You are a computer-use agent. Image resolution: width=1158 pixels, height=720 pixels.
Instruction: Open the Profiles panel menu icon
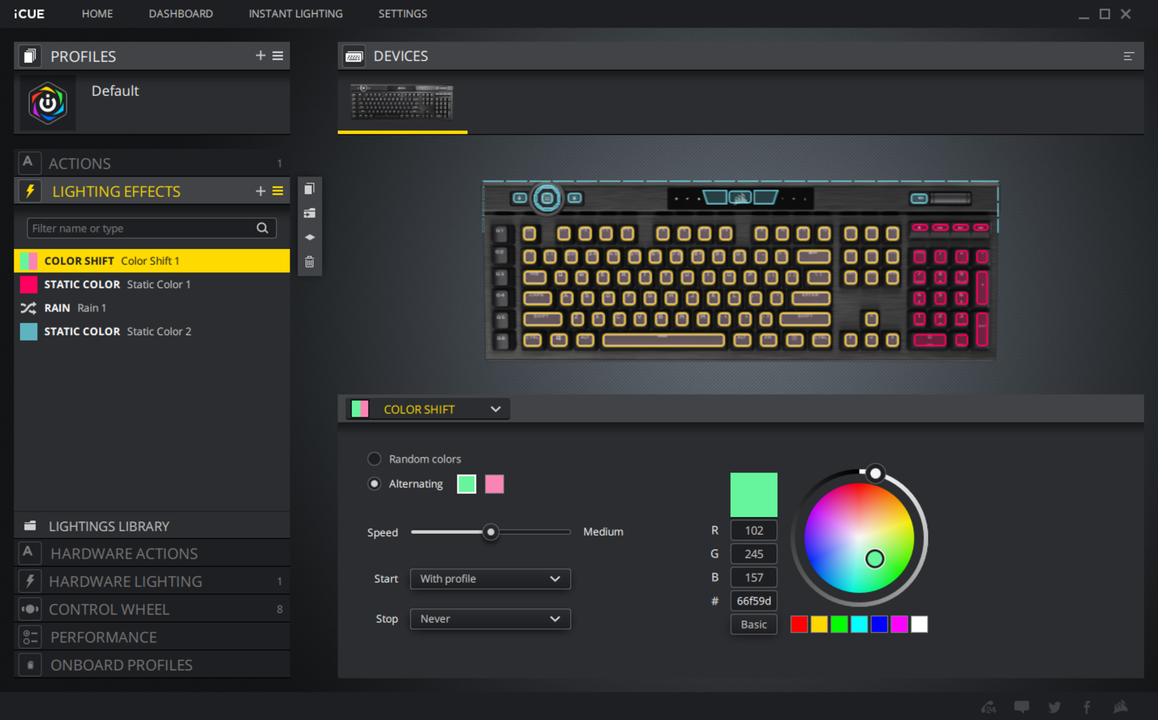278,55
